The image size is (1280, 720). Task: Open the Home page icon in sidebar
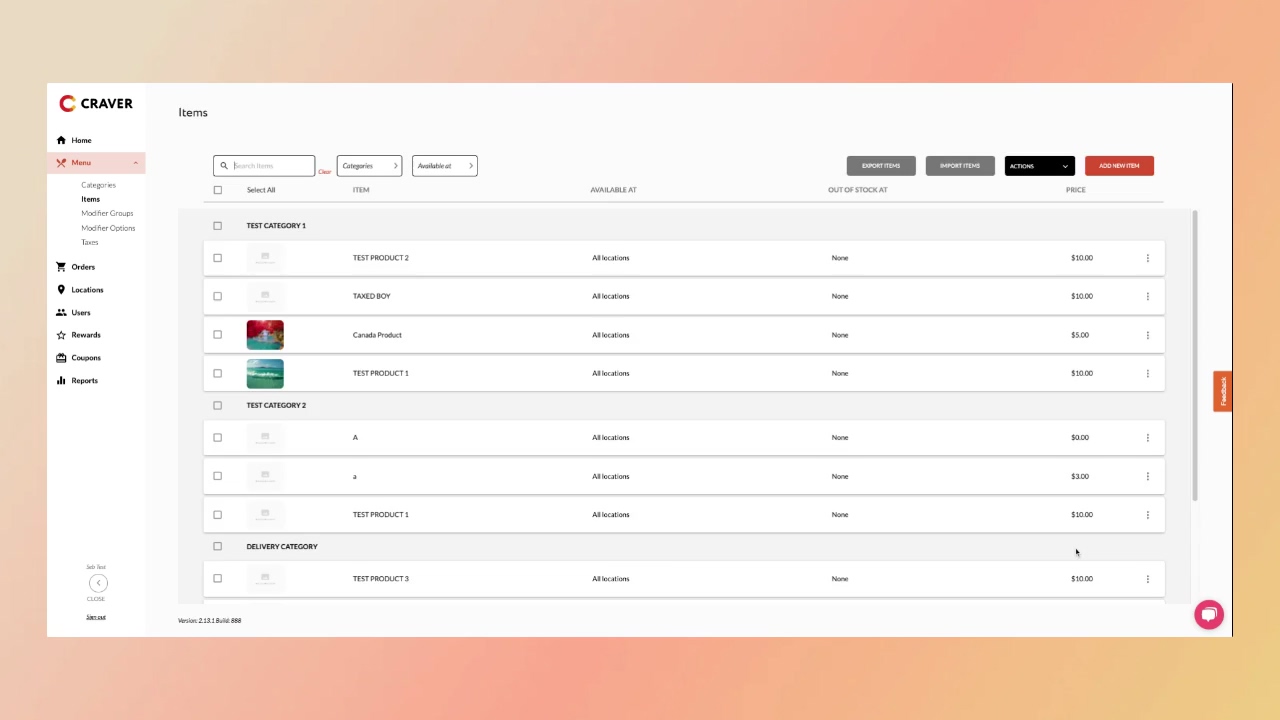[x=61, y=140]
